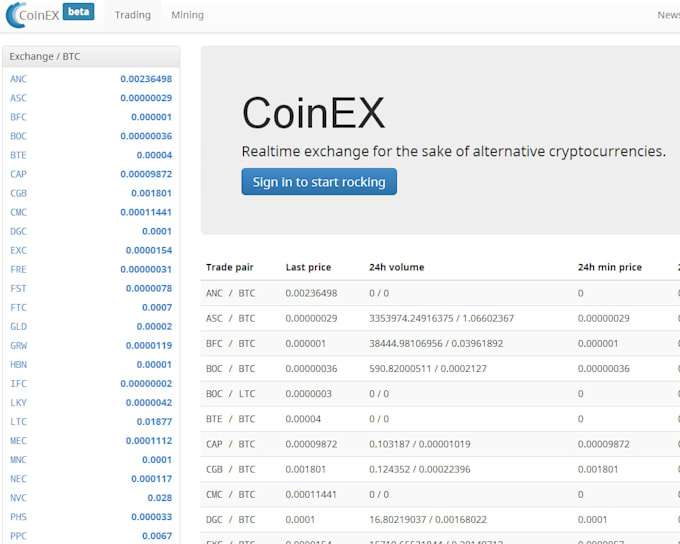Select FRE in the exchange sidebar
The height and width of the screenshot is (544, 680).
point(19,269)
